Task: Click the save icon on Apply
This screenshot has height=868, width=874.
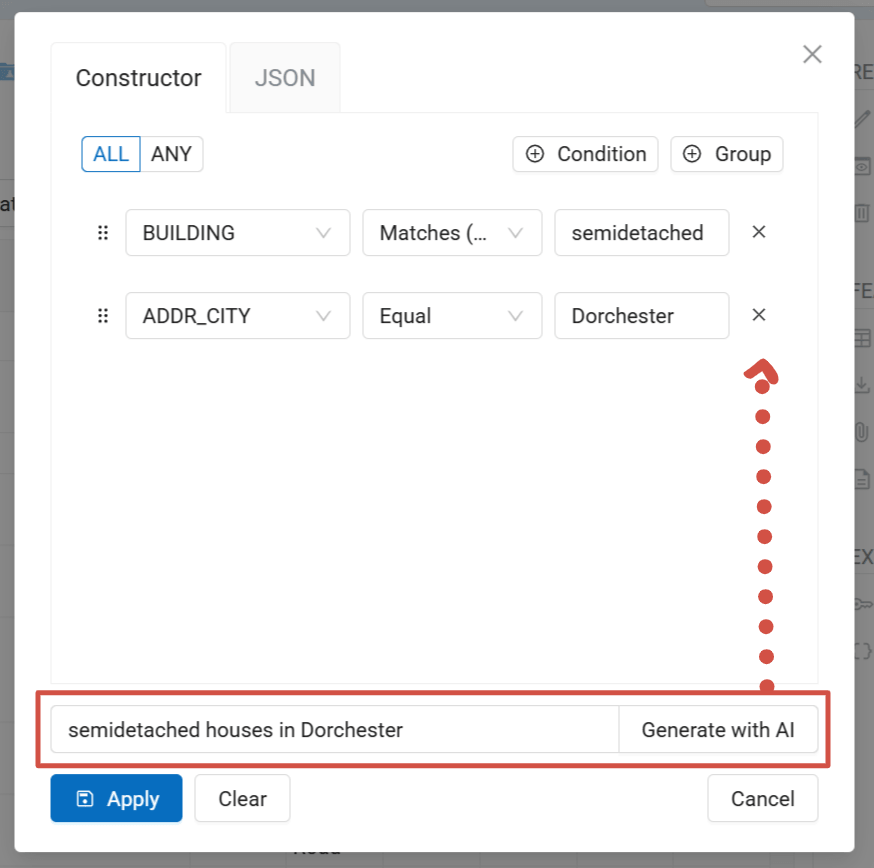Action: click(x=85, y=798)
